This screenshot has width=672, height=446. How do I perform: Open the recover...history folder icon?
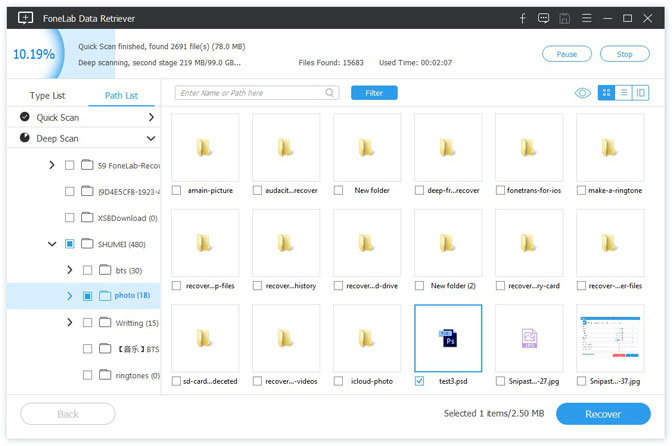[286, 243]
